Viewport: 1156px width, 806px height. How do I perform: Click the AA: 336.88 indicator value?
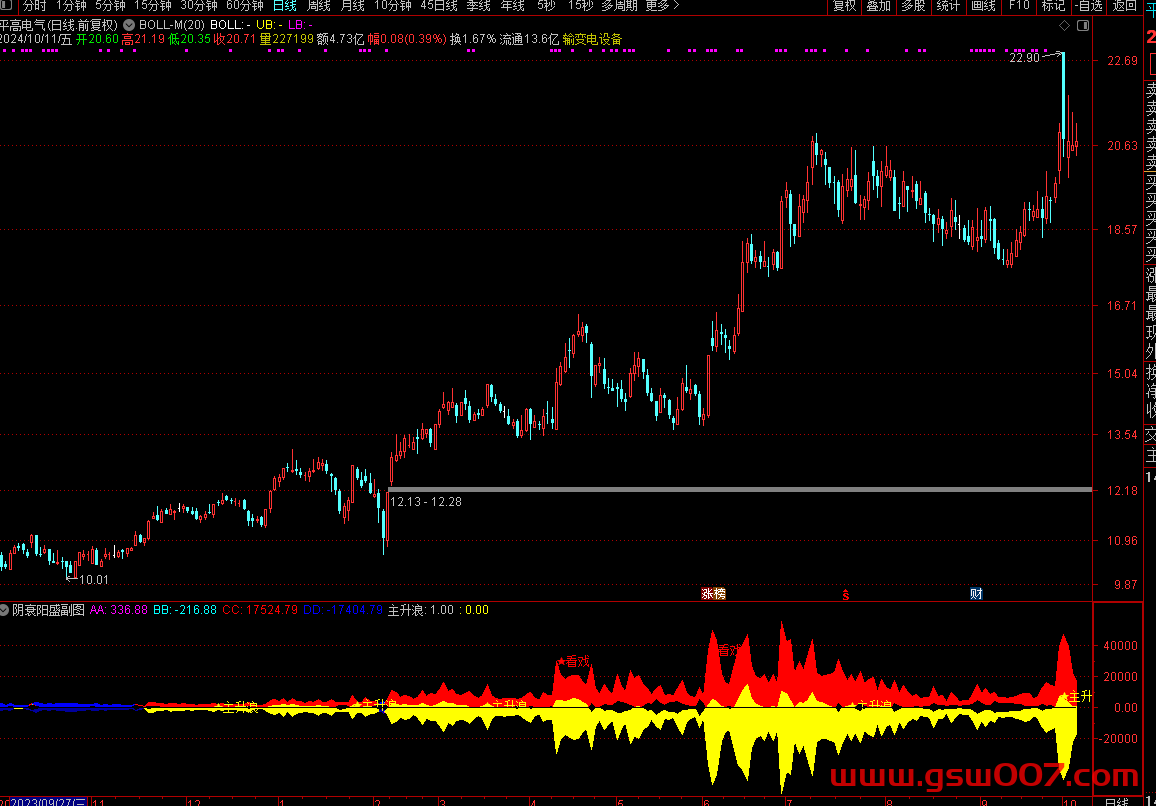coord(119,610)
